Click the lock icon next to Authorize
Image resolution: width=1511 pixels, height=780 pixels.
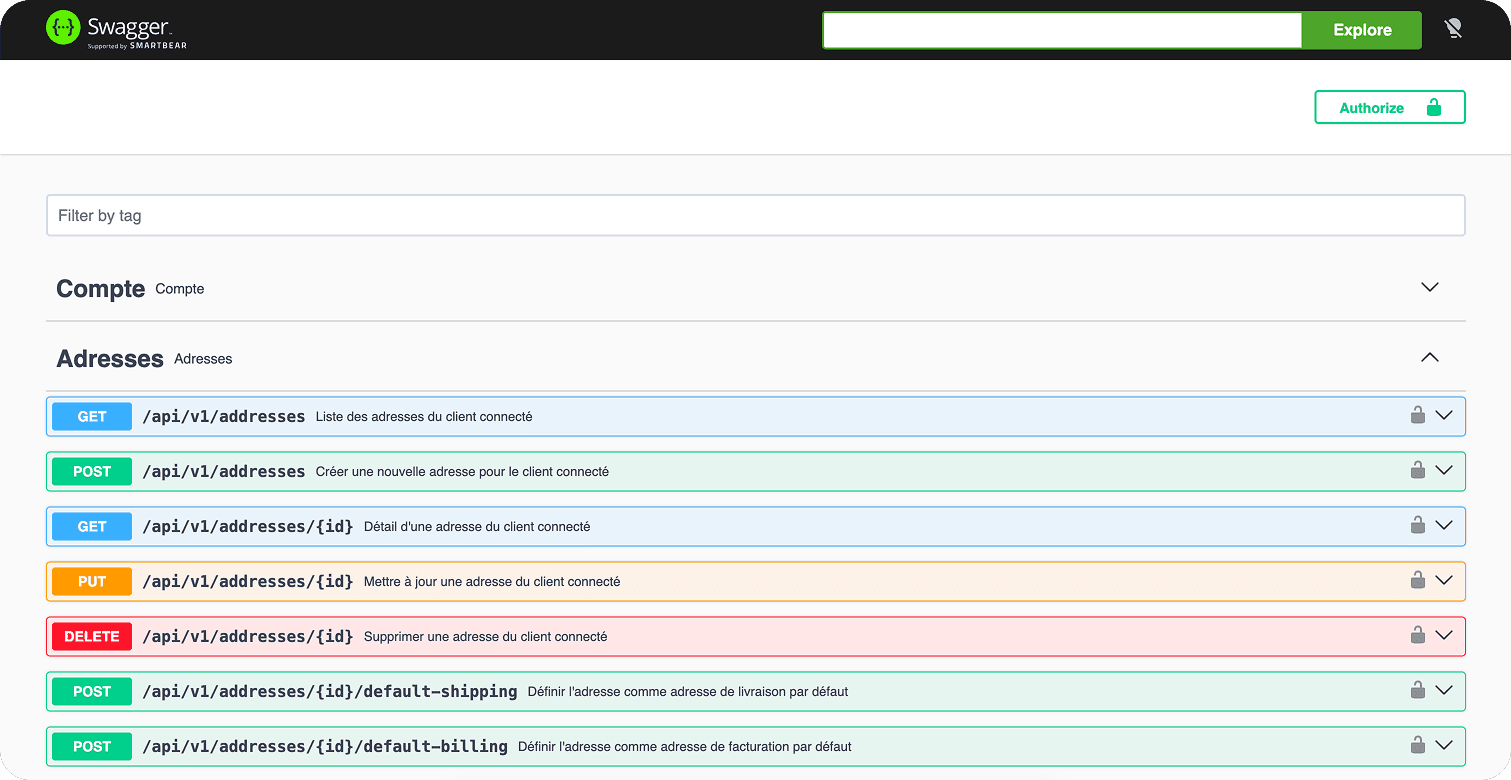tap(1434, 107)
